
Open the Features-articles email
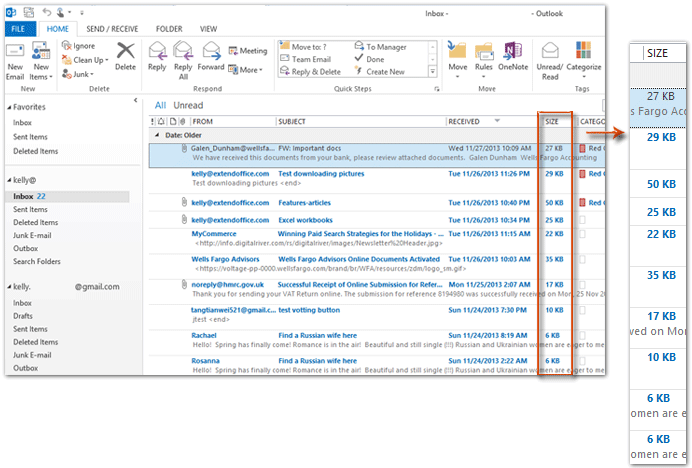376,203
